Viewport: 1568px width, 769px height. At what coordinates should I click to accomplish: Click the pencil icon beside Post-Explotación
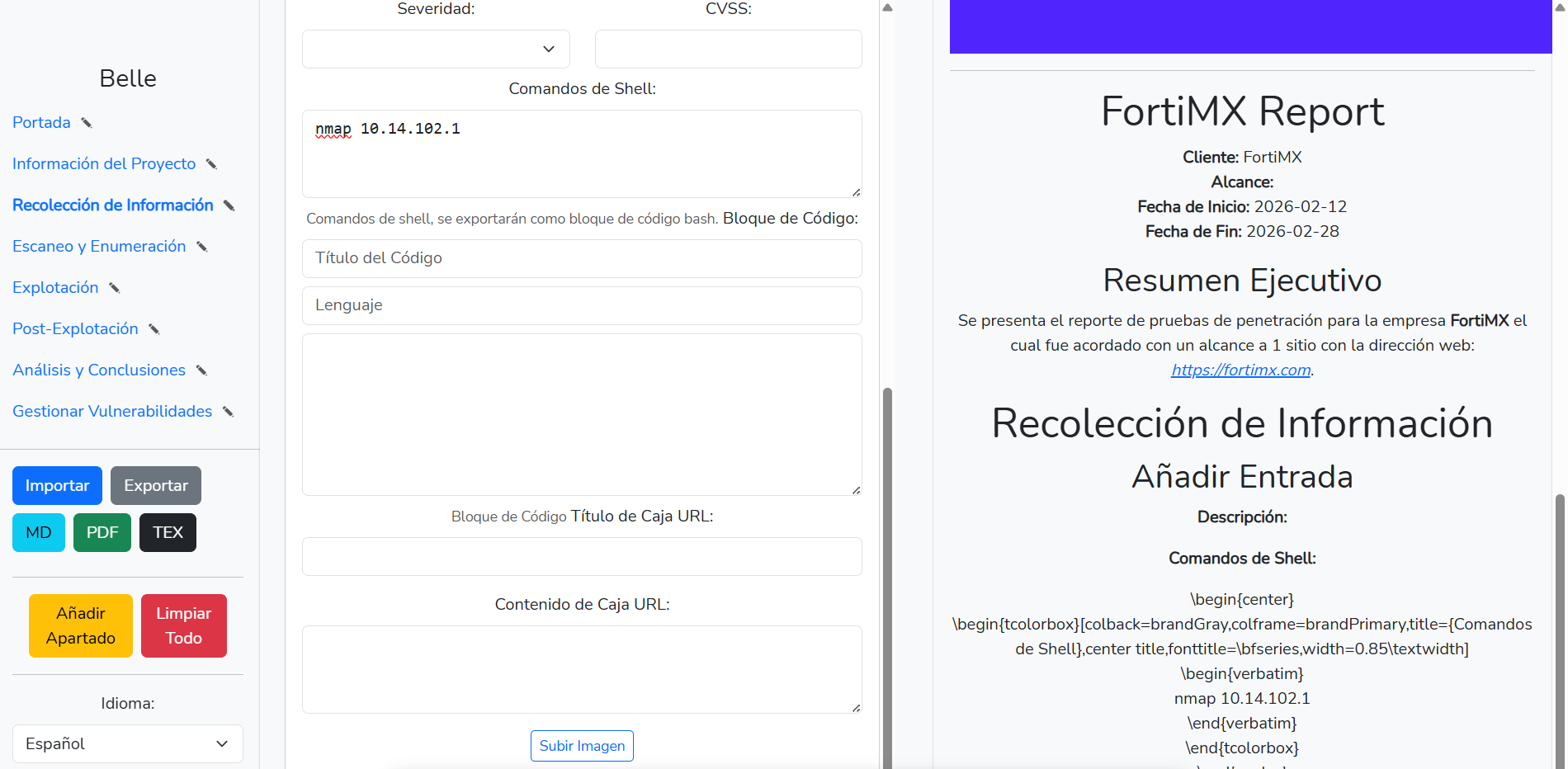point(154,329)
